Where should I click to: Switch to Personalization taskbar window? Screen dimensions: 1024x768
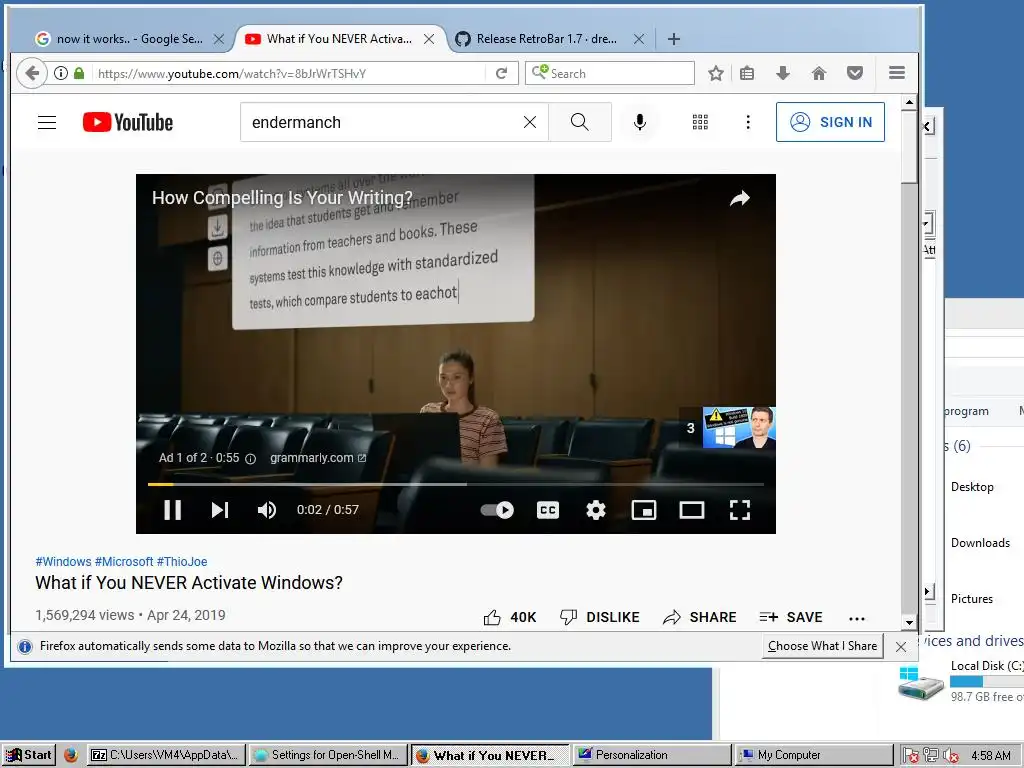tap(652, 755)
